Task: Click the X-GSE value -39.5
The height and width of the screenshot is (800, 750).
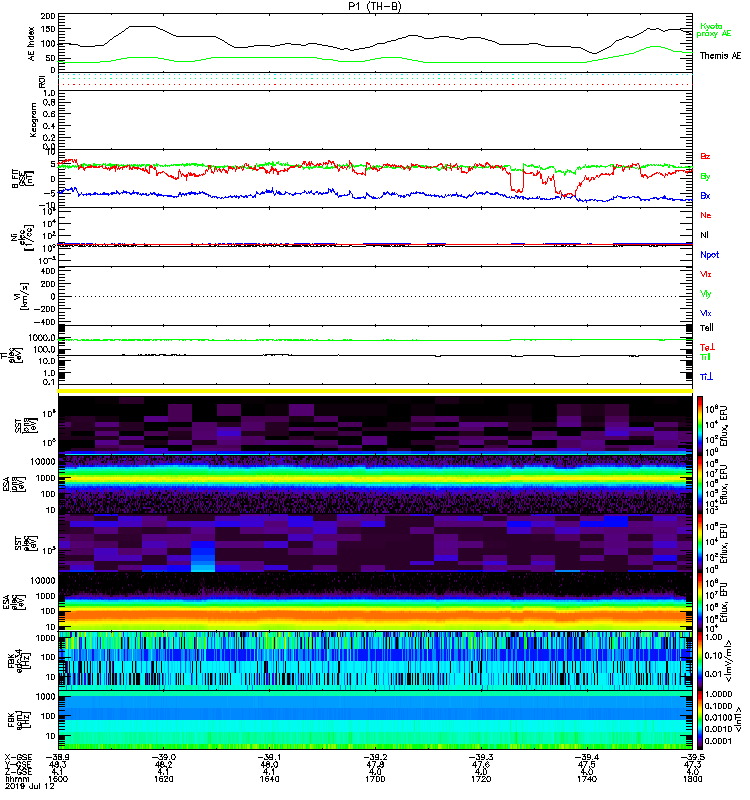Action: coord(692,757)
